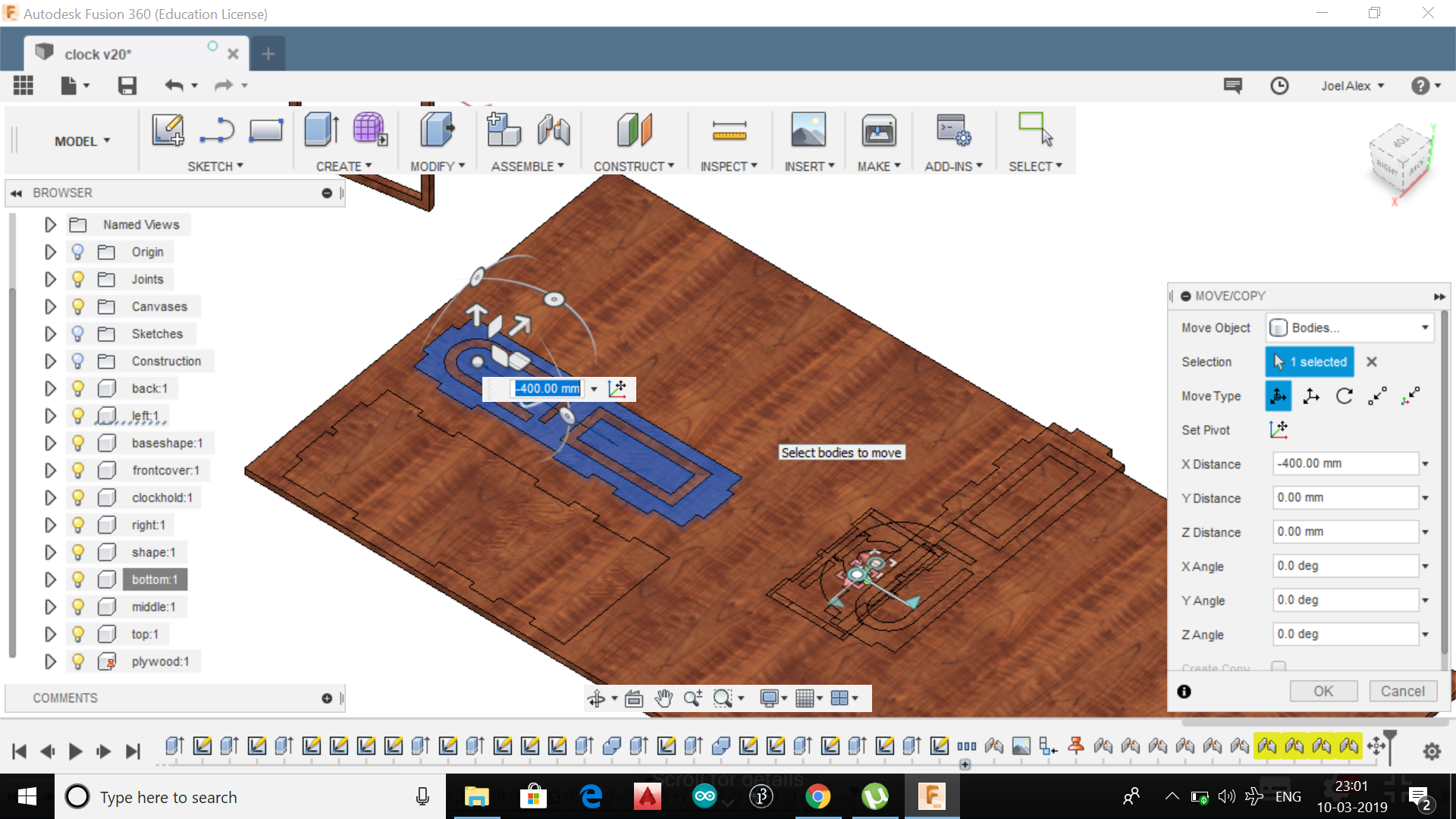The width and height of the screenshot is (1456, 819).
Task: Toggle visibility bulb for Origin folder
Action: tap(77, 252)
